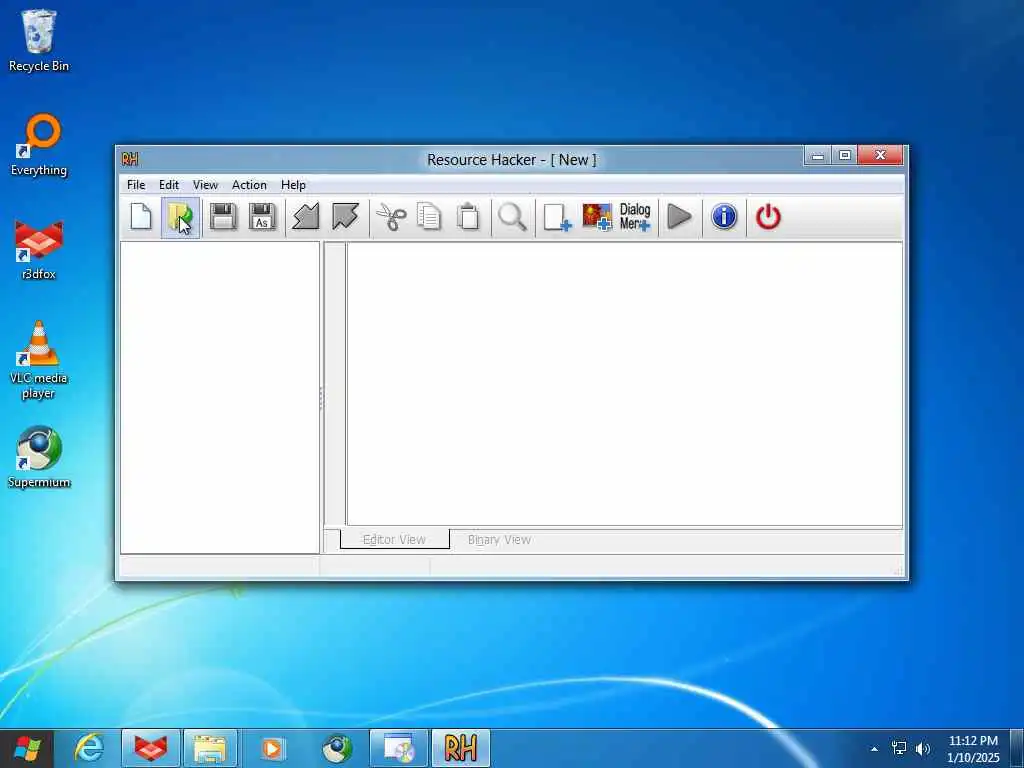Click the Save As floppy icon

pyautogui.click(x=262, y=217)
